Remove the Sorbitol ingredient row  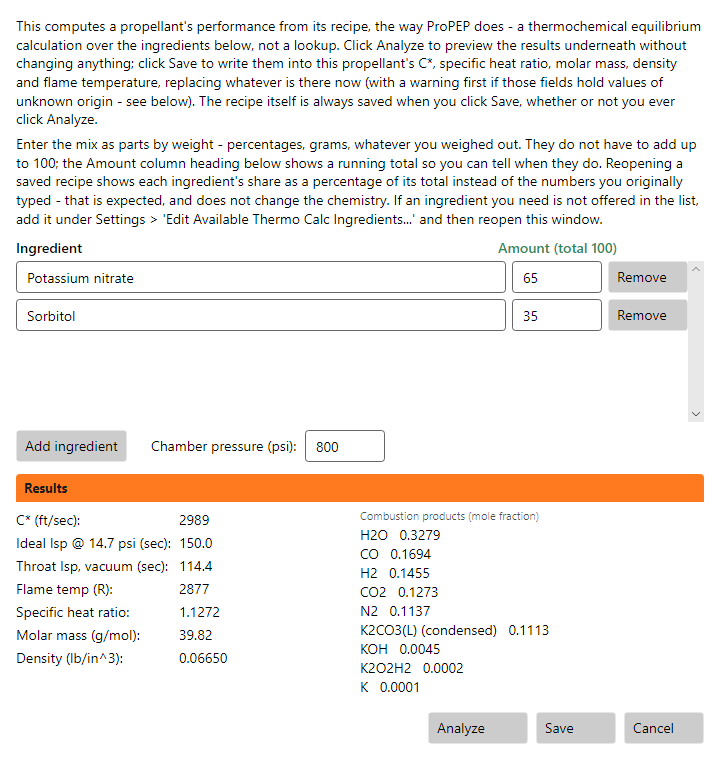(647, 315)
